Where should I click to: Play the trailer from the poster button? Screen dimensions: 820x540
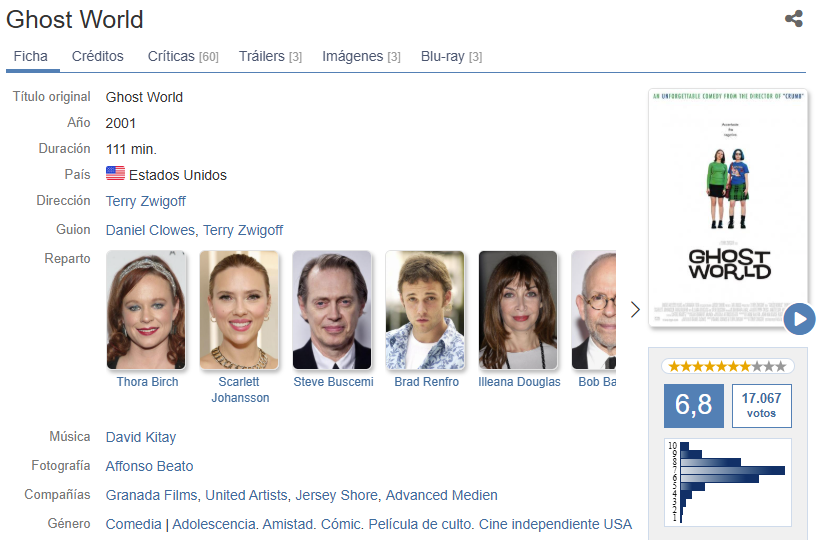(x=799, y=318)
